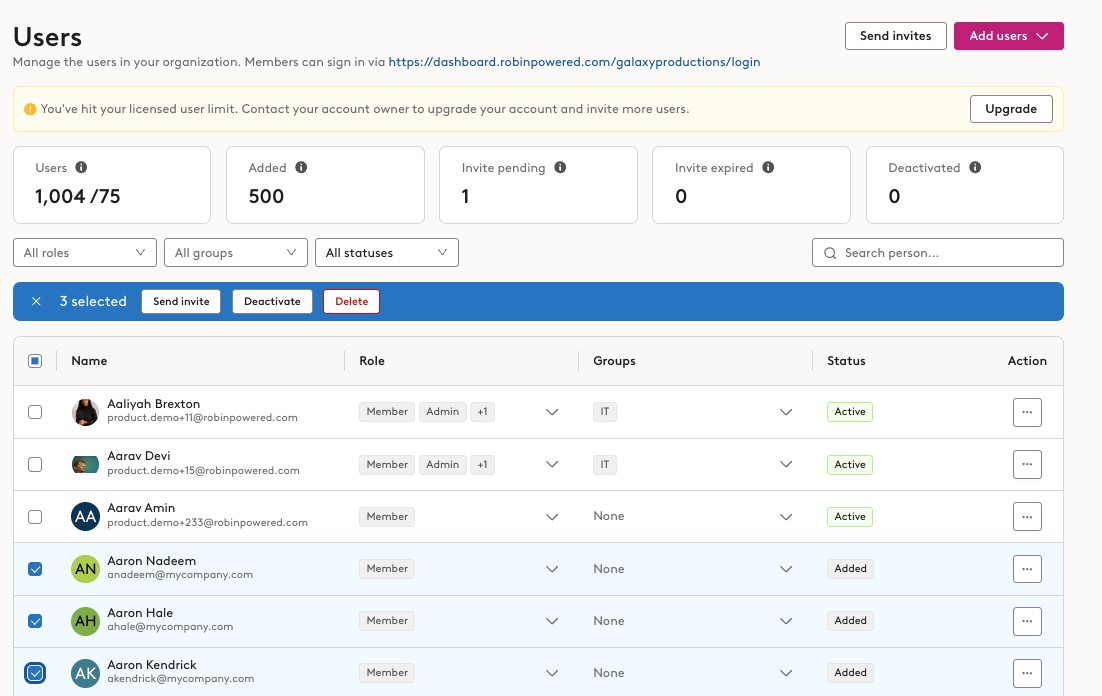This screenshot has height=696, width=1102.
Task: Click the IT group tag for Aaliyah Brexton
Action: pyautogui.click(x=605, y=412)
